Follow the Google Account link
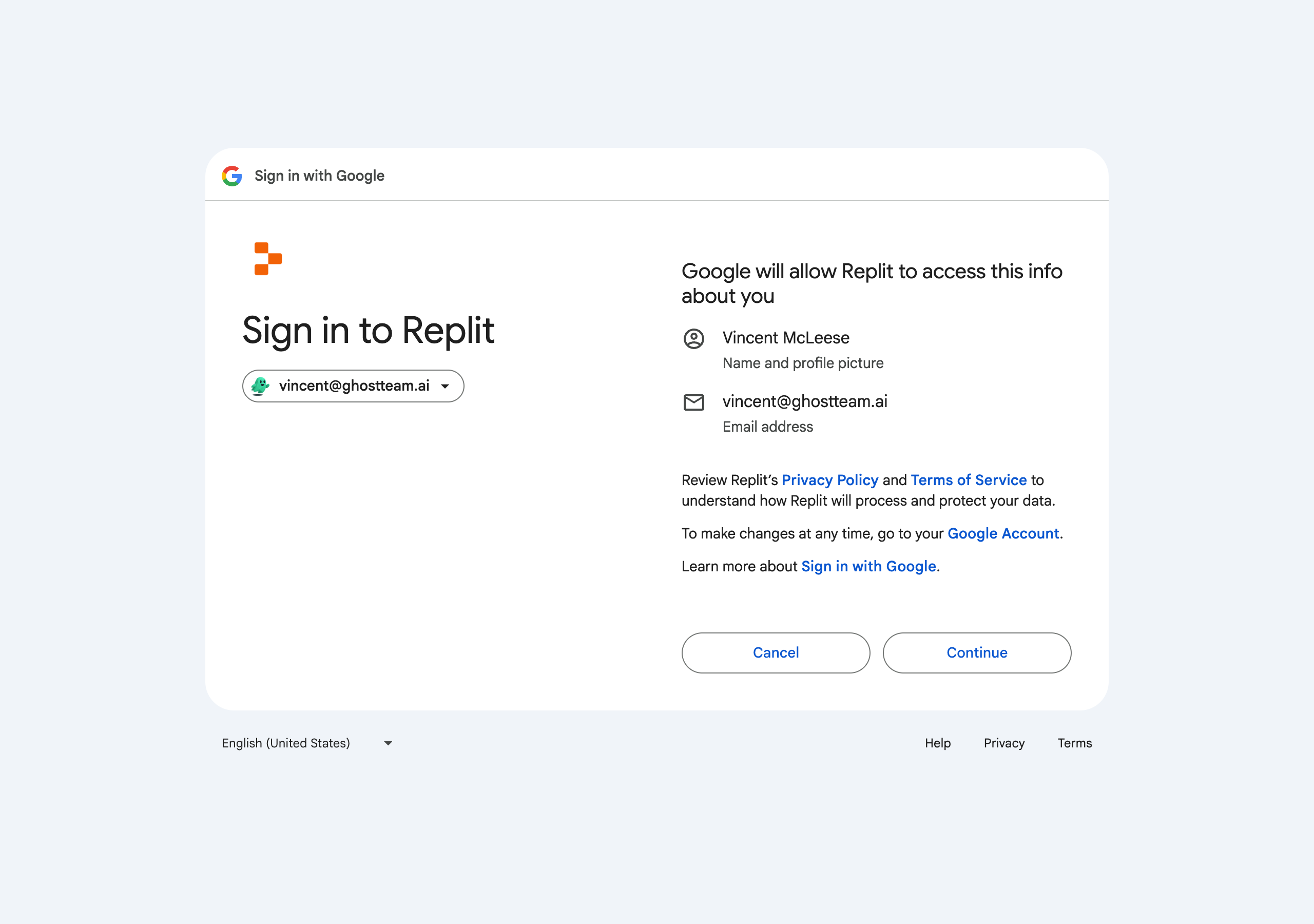 pyautogui.click(x=1002, y=533)
